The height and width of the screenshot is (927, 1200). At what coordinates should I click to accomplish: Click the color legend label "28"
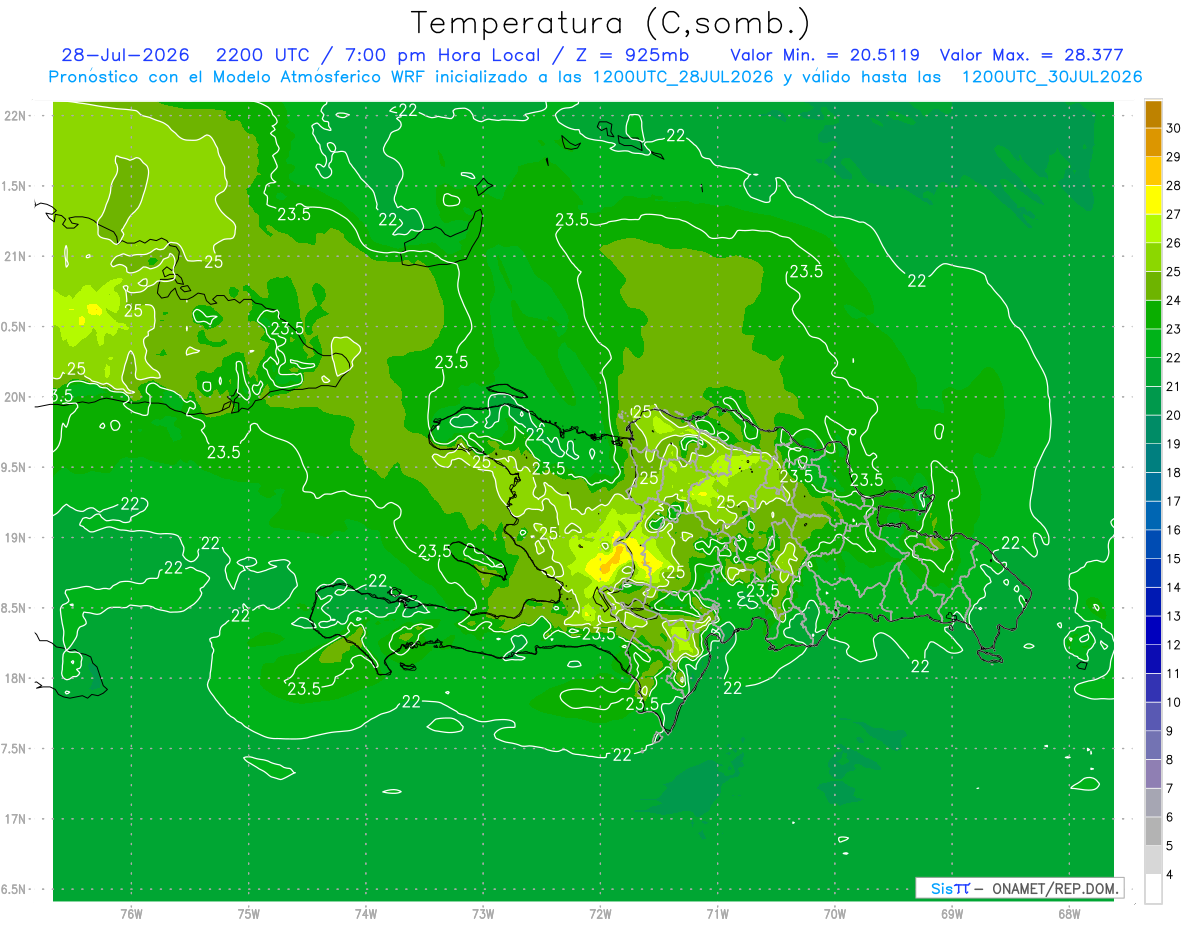[1174, 185]
